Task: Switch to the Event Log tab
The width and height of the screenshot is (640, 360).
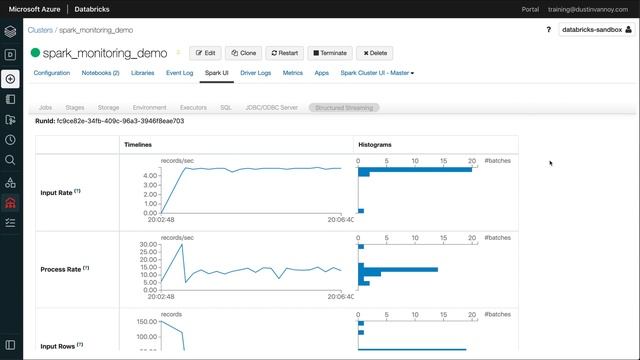Action: pos(180,73)
